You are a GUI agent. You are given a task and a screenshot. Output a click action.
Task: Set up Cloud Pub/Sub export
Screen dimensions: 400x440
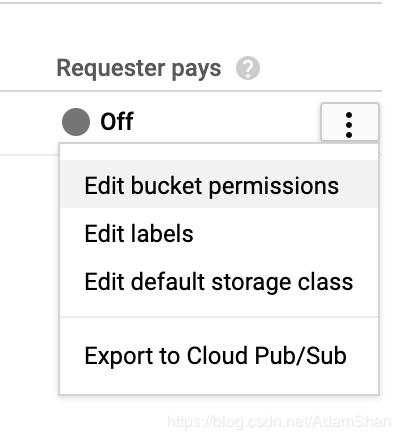(219, 355)
